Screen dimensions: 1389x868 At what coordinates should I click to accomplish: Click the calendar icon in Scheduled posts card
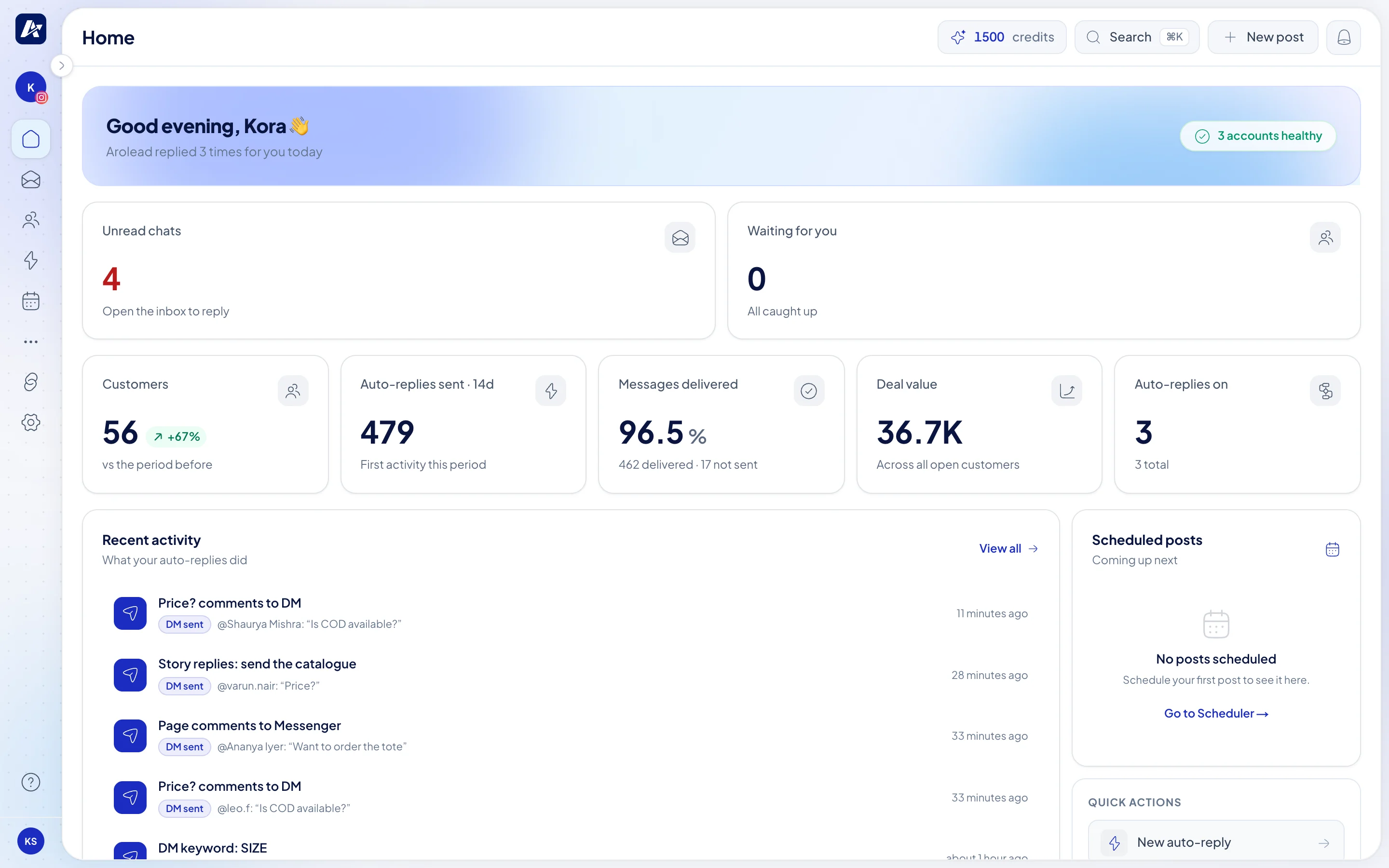[1332, 549]
